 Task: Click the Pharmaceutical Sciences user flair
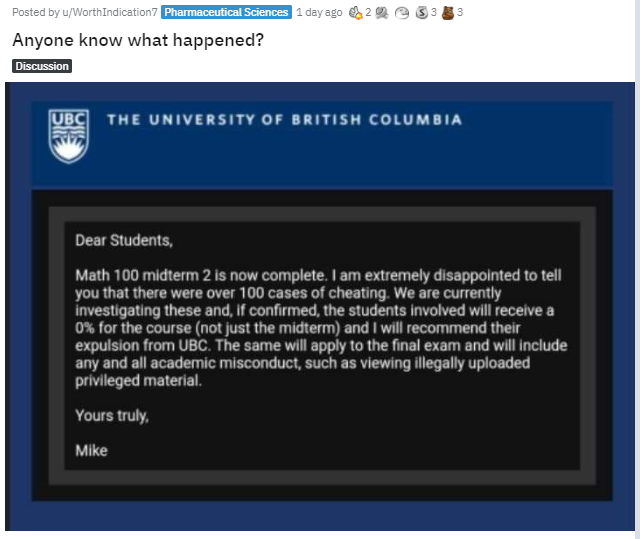click(x=226, y=12)
